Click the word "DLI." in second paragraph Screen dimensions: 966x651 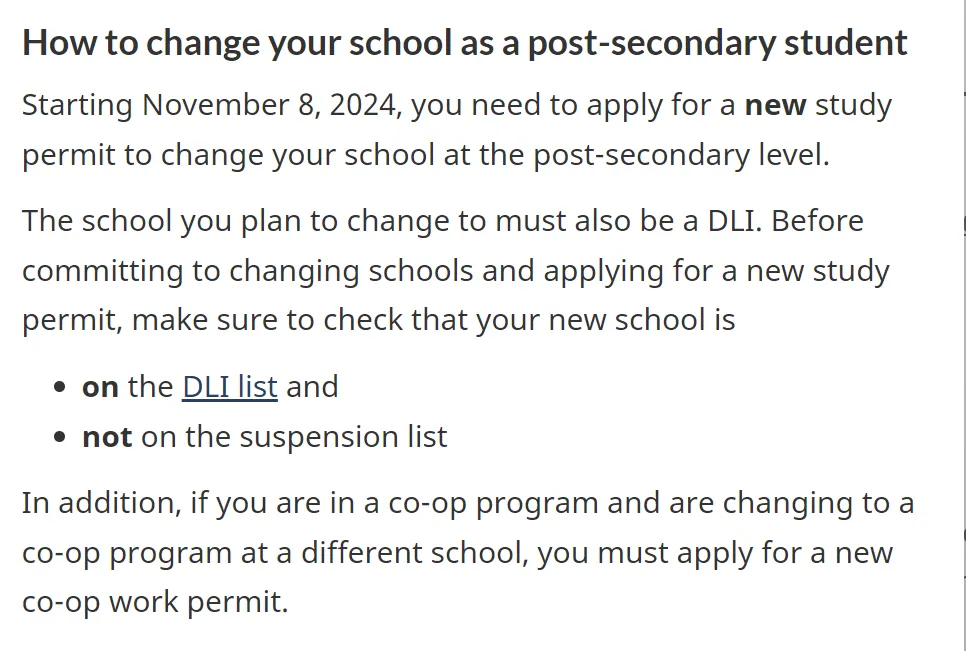tap(734, 220)
